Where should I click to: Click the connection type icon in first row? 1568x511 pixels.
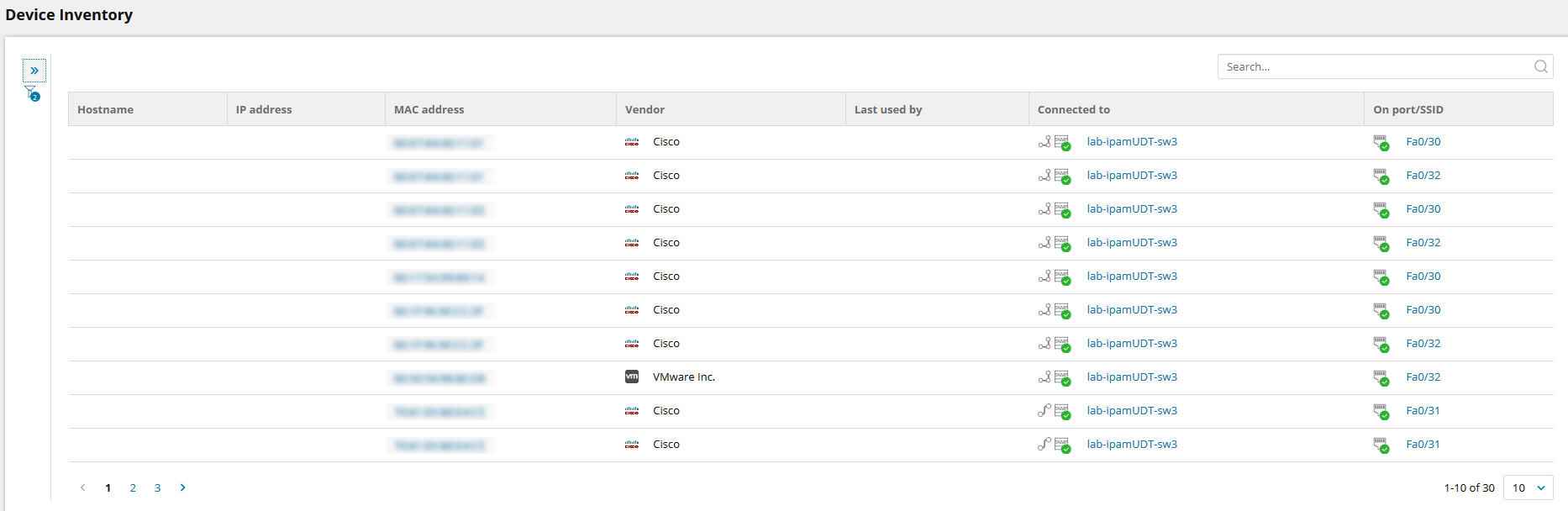(1044, 142)
